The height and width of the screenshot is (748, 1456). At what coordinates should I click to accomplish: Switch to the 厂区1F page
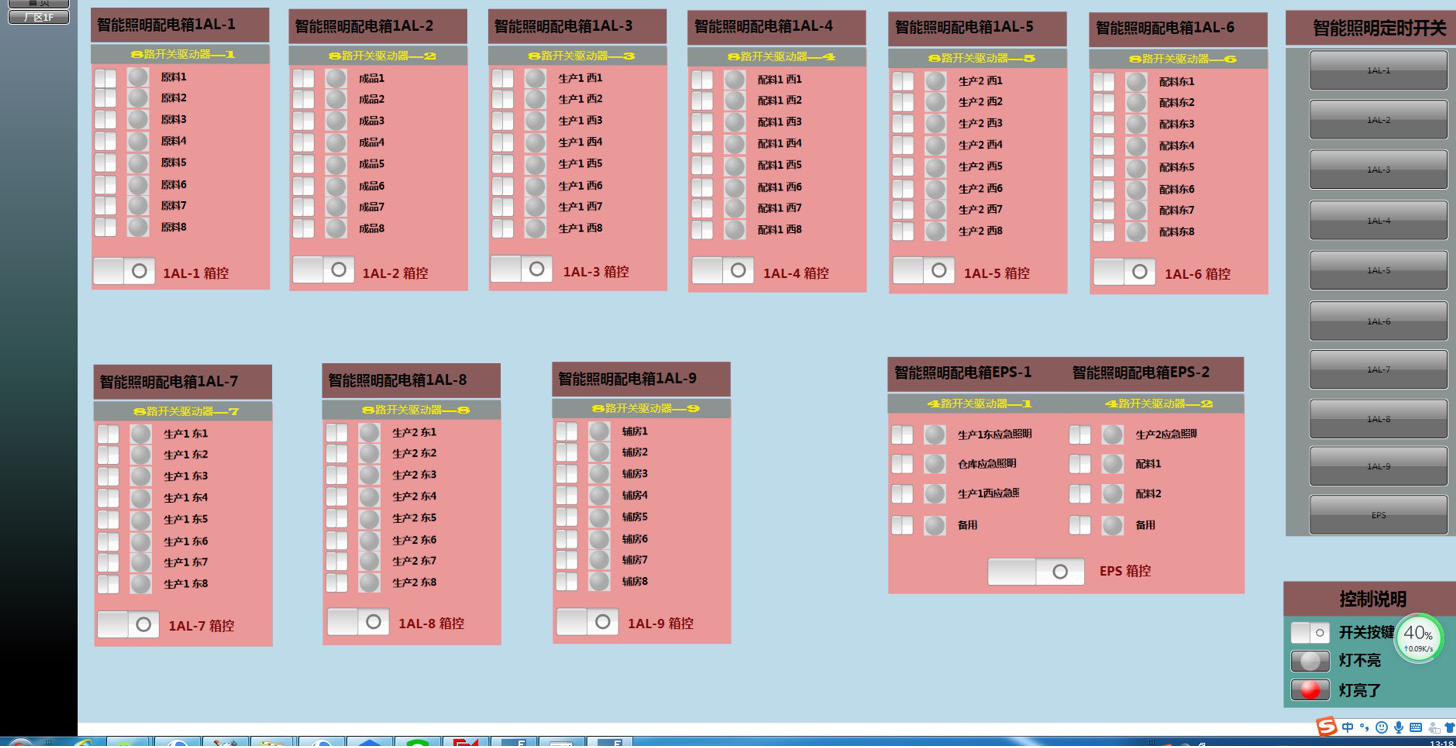38,17
